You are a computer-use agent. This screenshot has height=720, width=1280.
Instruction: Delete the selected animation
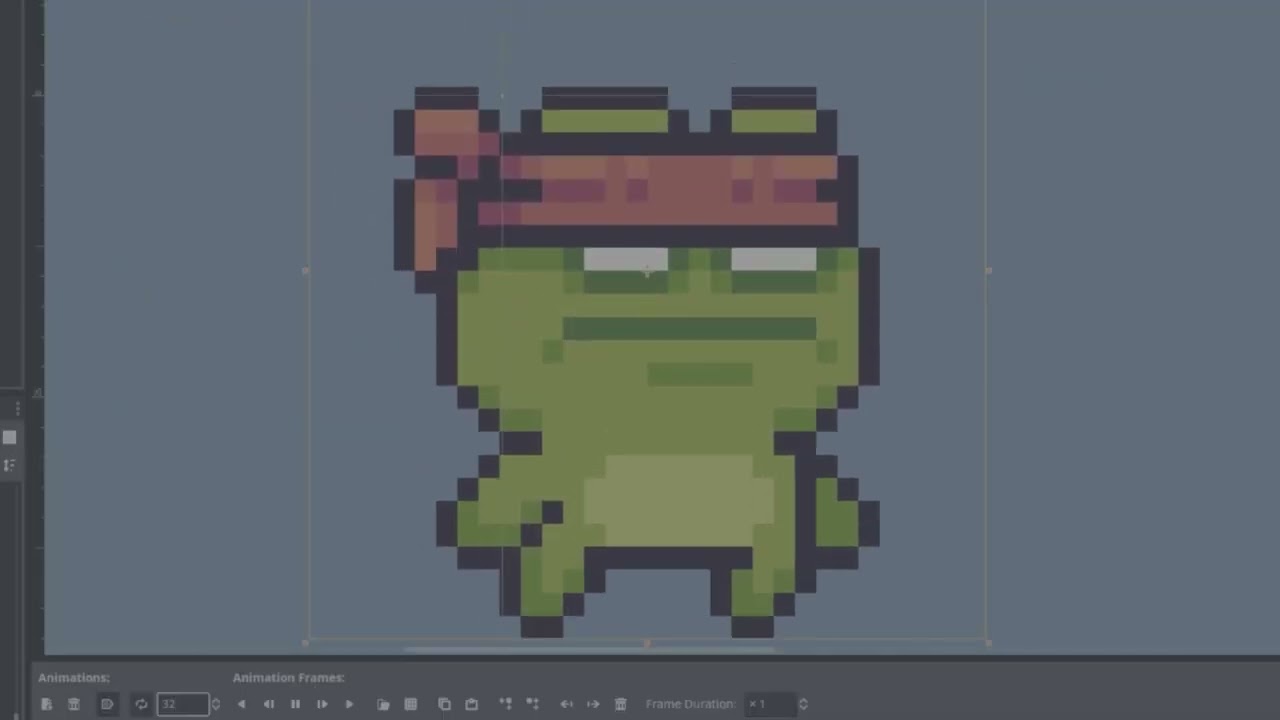[x=73, y=704]
